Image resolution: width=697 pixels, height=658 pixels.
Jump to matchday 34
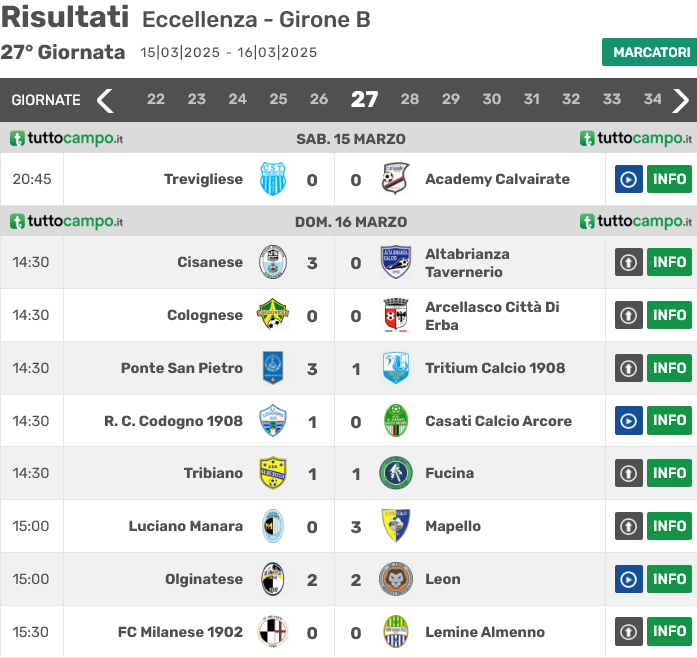653,99
